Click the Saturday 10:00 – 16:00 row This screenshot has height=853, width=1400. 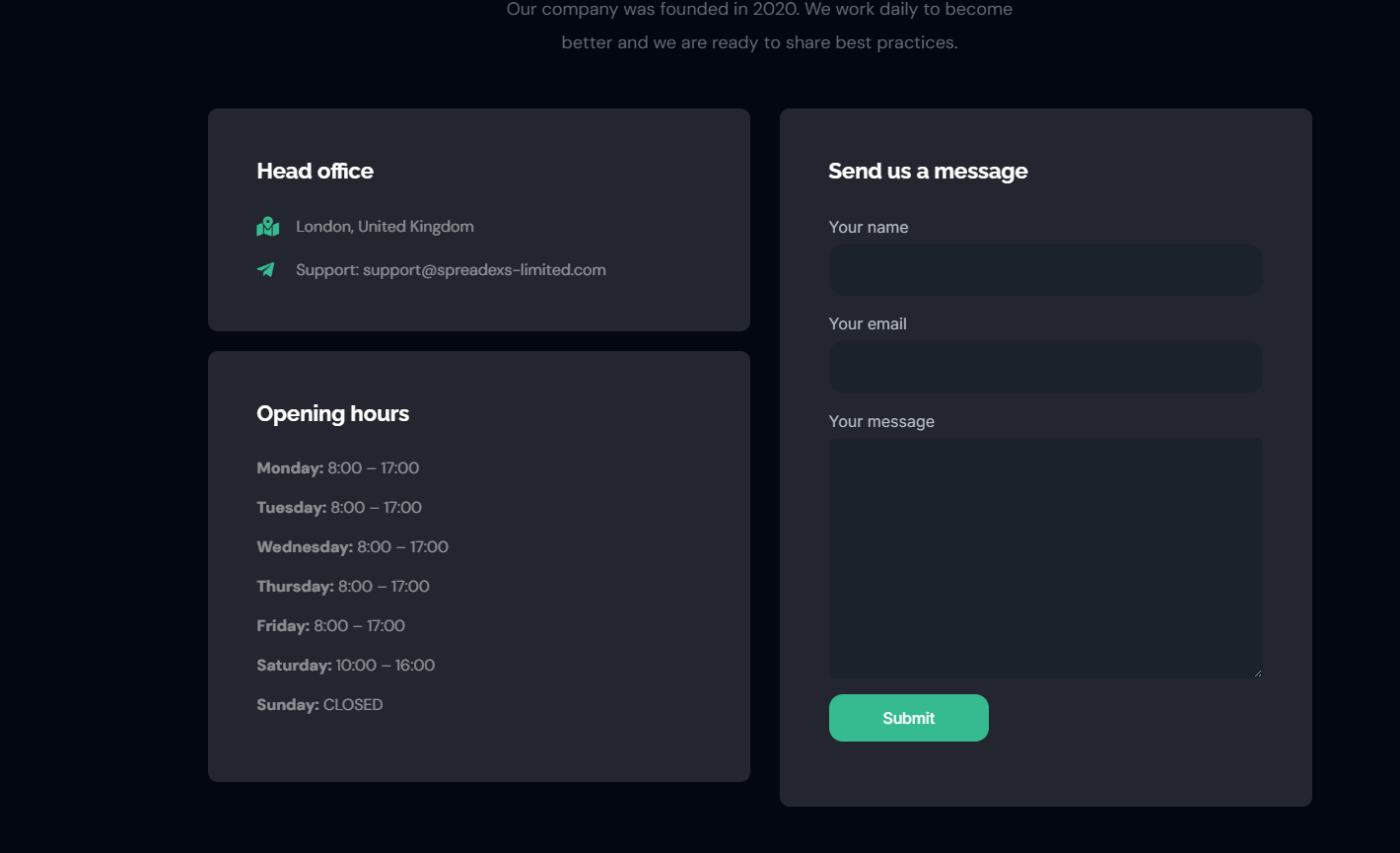345,666
